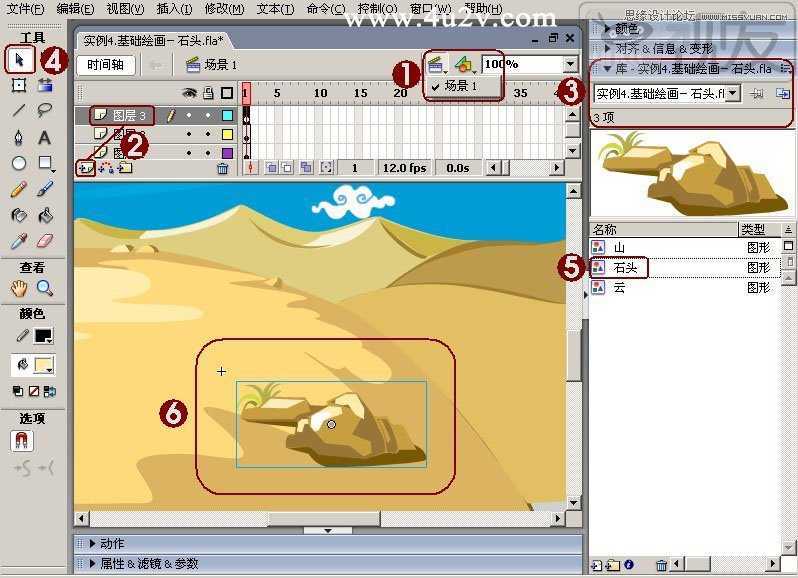Click the Center Frame icon
The height and width of the screenshot is (578, 798).
coord(250,168)
